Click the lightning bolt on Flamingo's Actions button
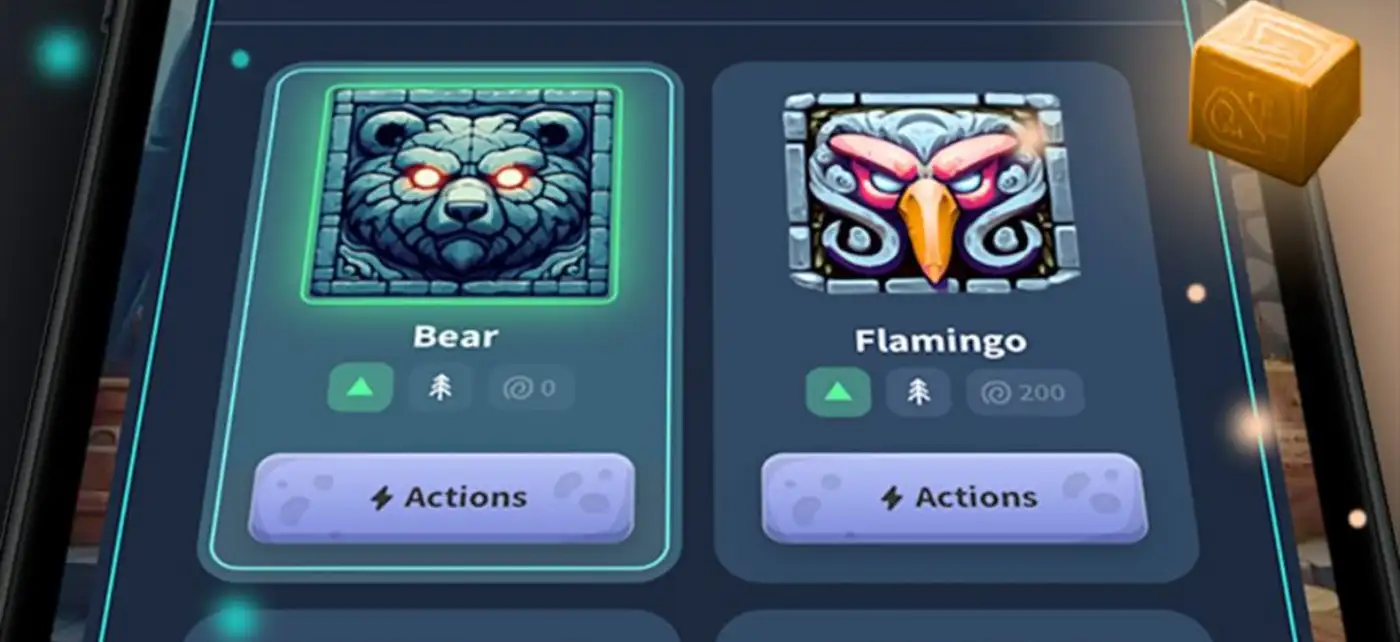Screen dimensions: 1400x642 coord(892,498)
